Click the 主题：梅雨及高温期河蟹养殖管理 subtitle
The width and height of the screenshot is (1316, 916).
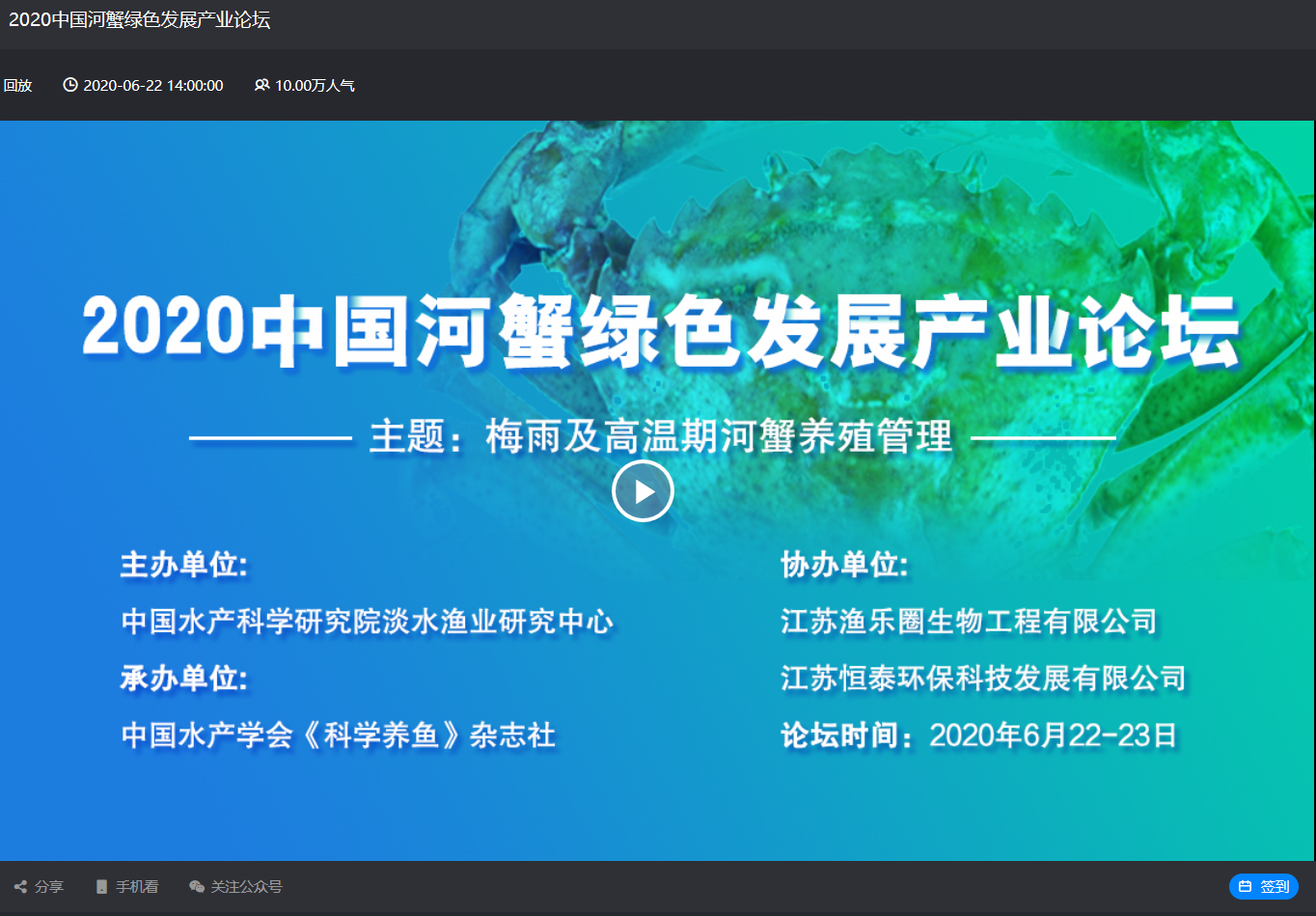(661, 436)
